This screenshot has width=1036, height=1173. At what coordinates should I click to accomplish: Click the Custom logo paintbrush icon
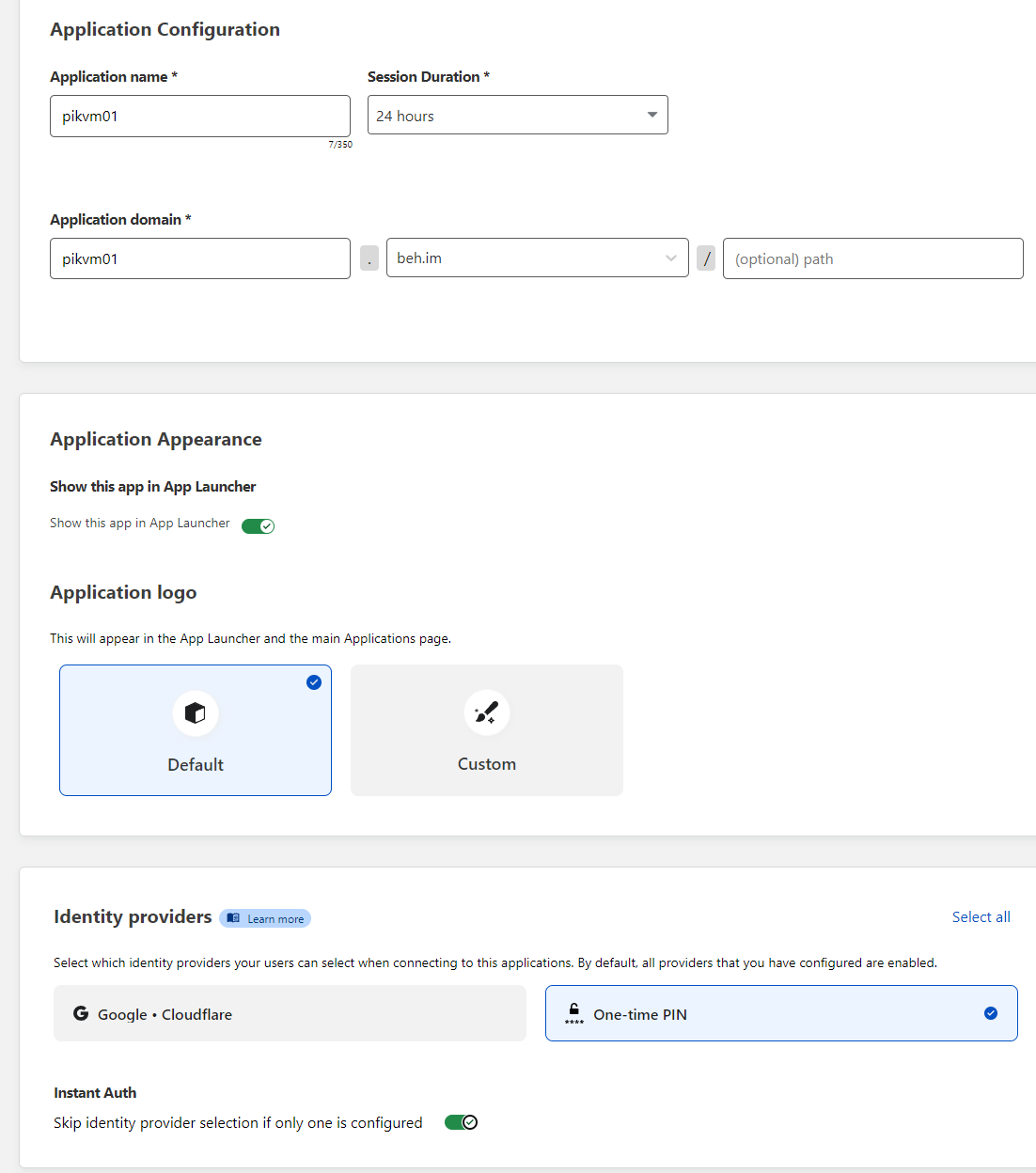tap(486, 712)
